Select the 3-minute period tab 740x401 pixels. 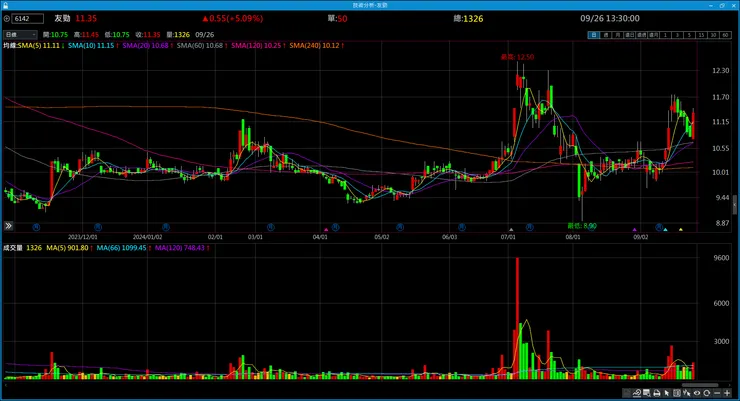pyautogui.click(x=677, y=35)
